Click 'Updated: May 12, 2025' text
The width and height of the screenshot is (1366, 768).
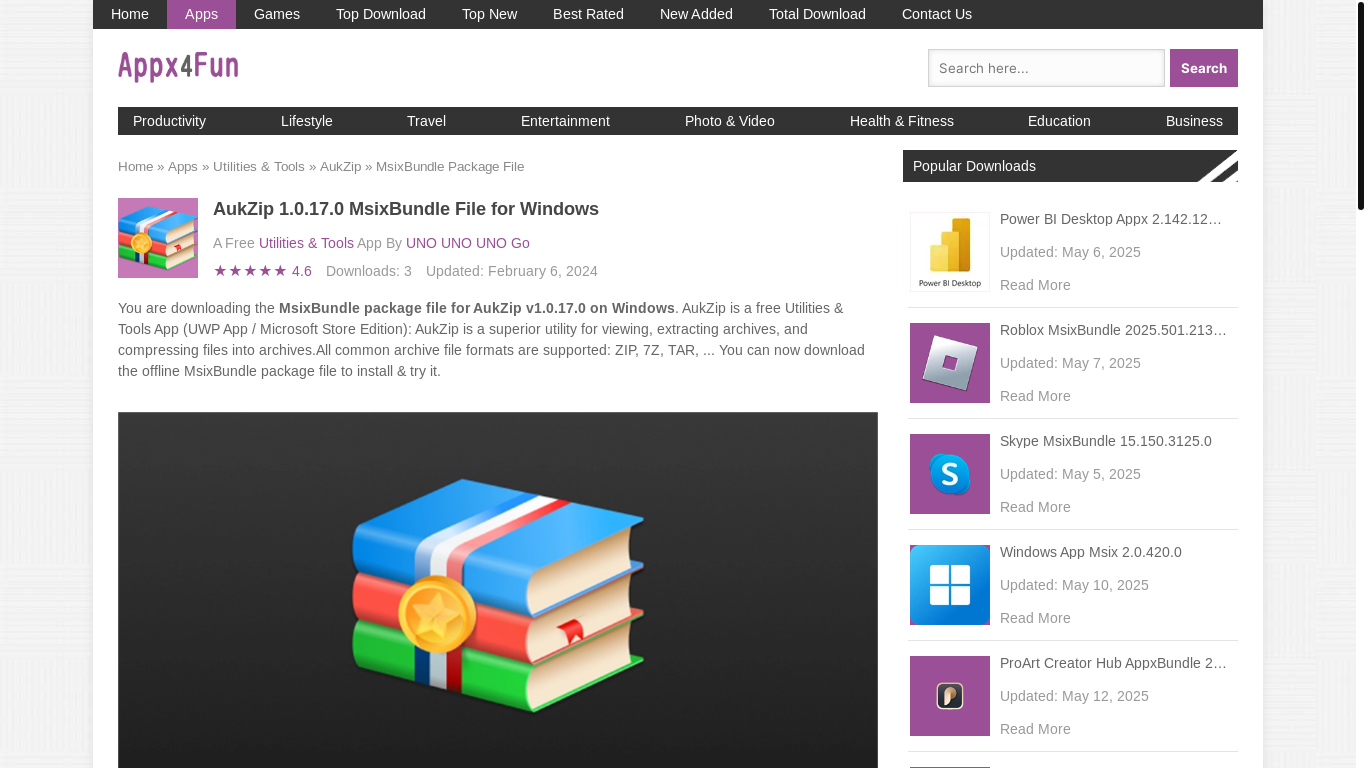pos(1074,696)
